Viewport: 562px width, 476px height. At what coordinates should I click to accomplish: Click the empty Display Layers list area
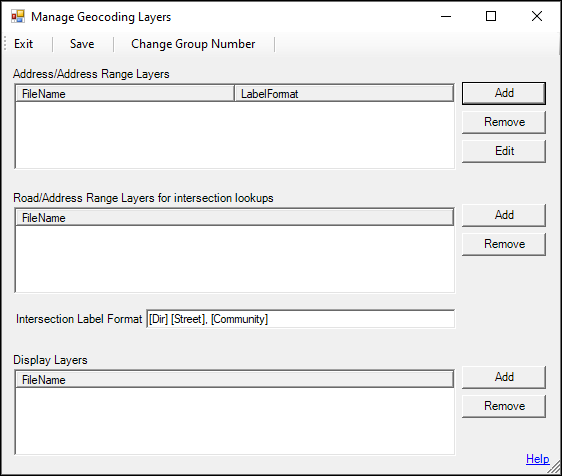pos(235,421)
